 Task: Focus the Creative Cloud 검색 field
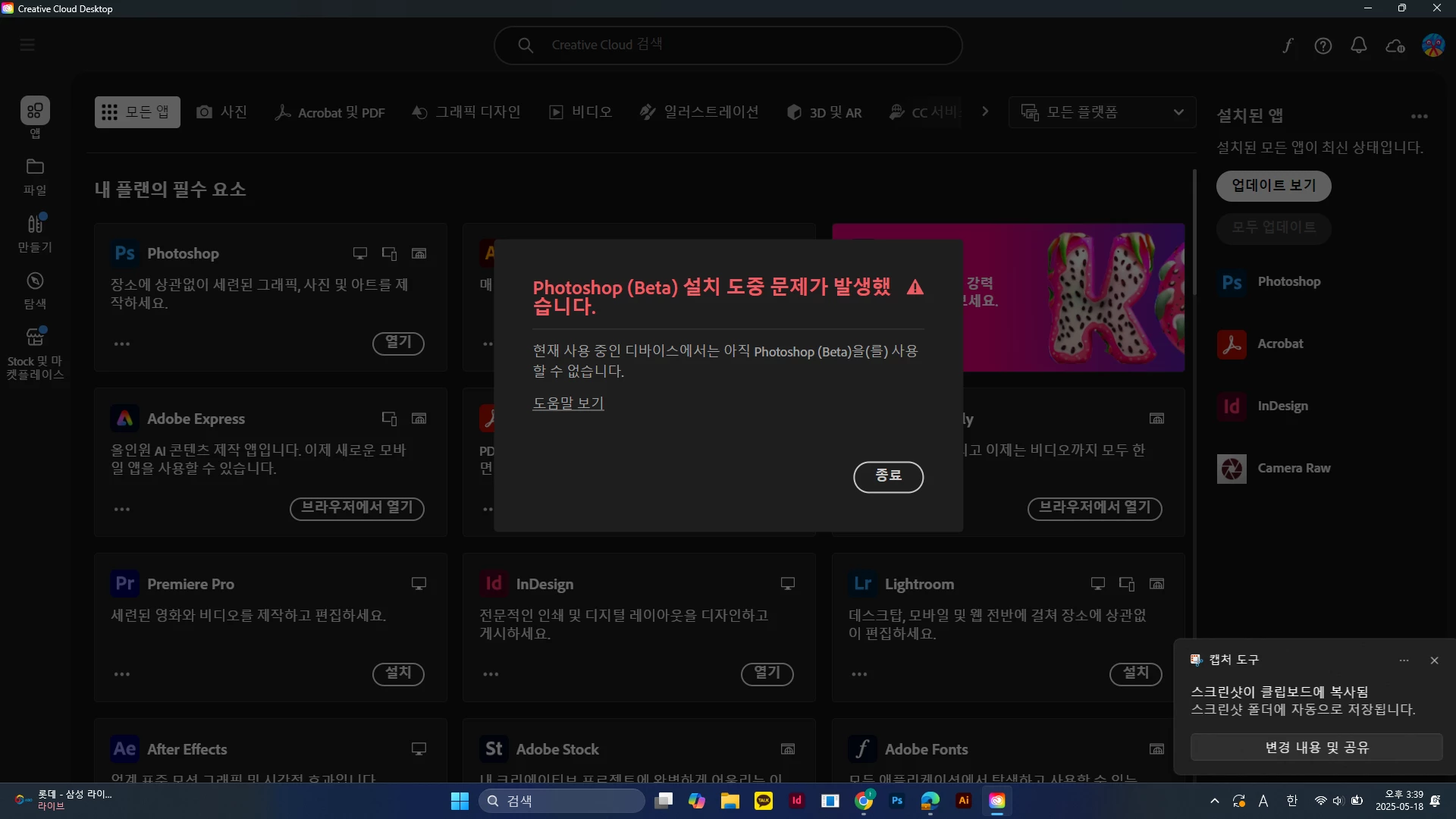click(728, 45)
